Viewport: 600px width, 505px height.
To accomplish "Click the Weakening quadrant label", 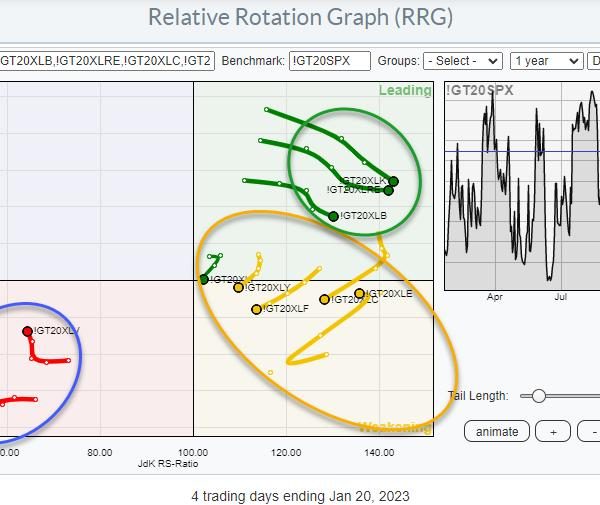I will [x=396, y=427].
